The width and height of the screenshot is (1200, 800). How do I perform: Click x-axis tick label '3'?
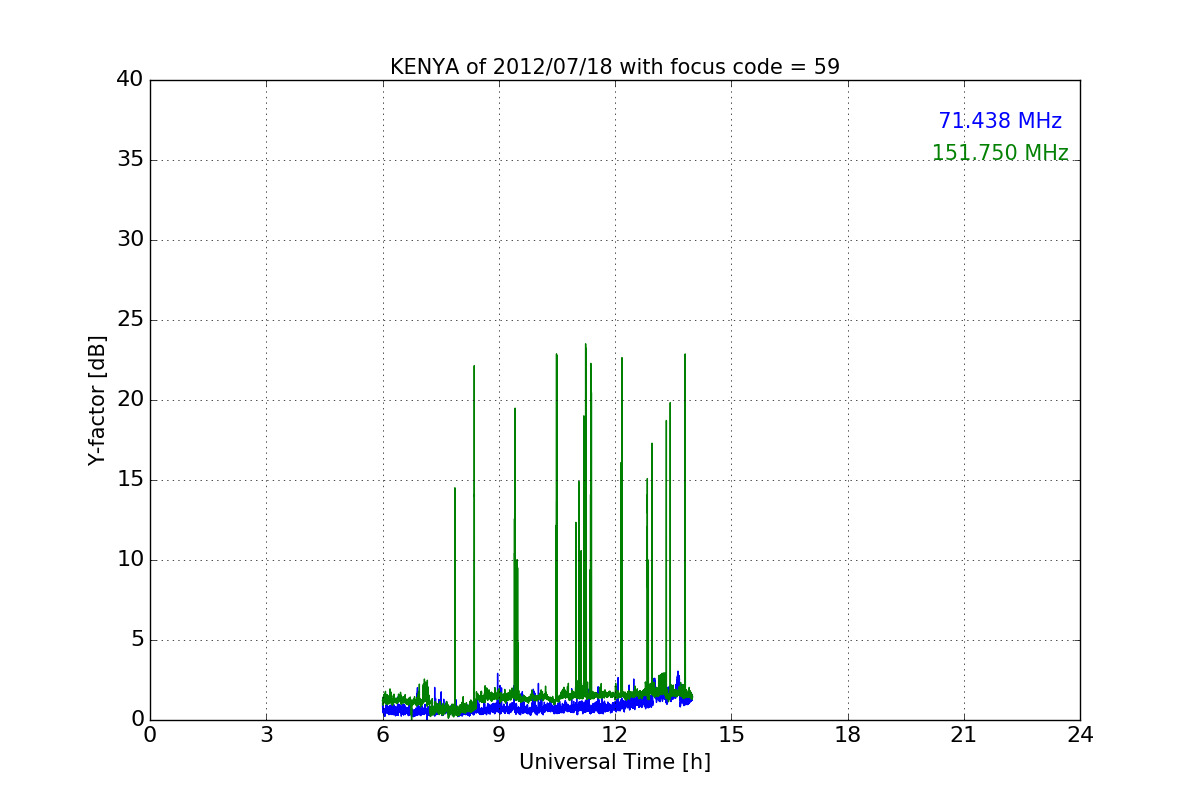point(266,734)
